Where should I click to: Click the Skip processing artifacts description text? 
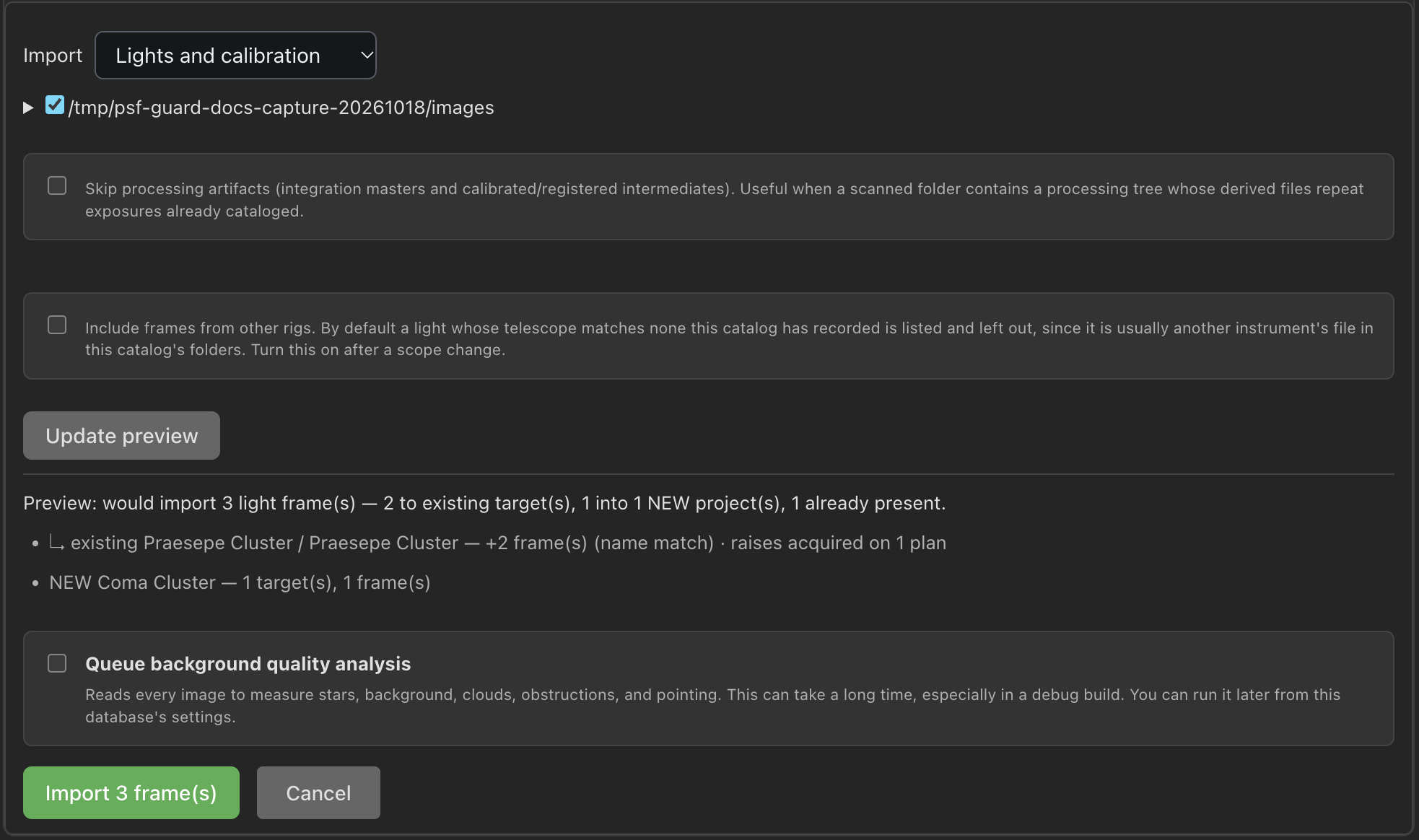click(x=725, y=200)
